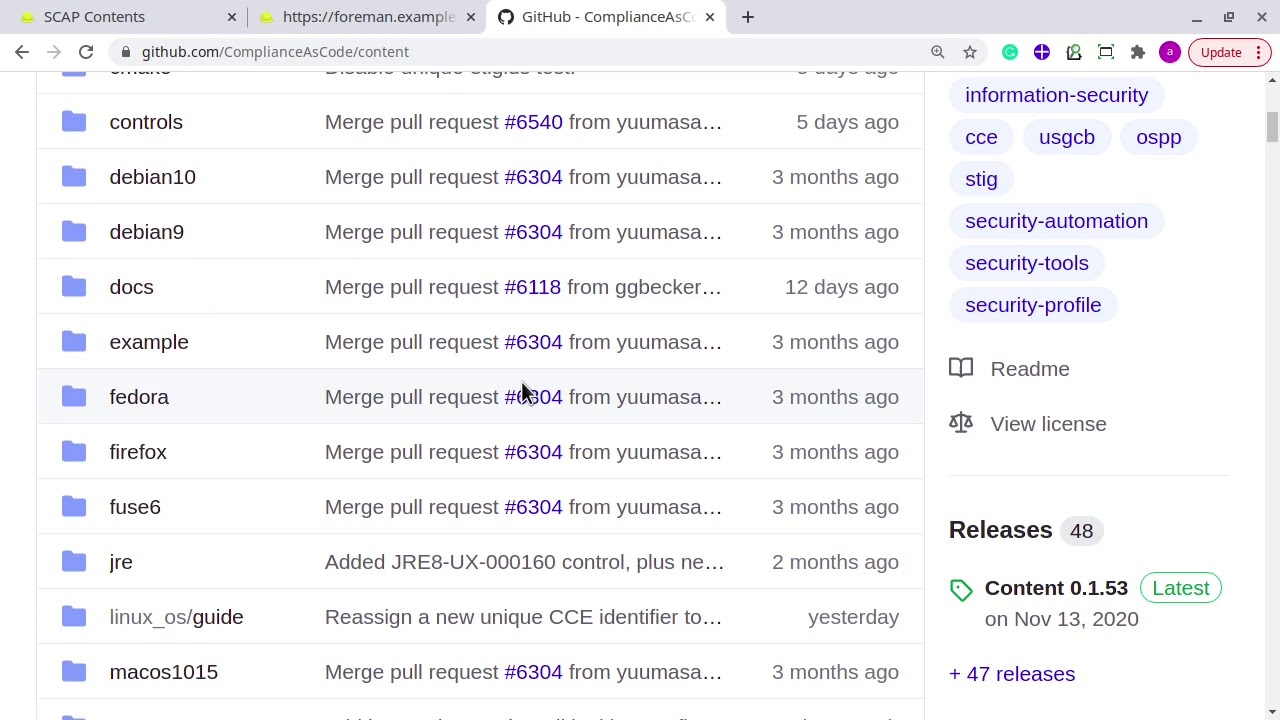Switch to the foreman.example tab
Image resolution: width=1280 pixels, height=720 pixels.
tap(368, 17)
